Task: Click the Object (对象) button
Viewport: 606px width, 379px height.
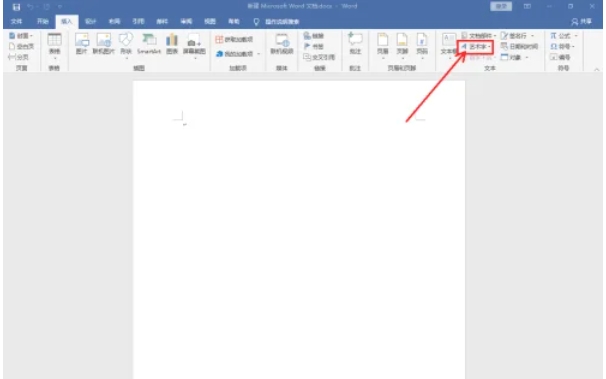Action: pyautogui.click(x=514, y=57)
